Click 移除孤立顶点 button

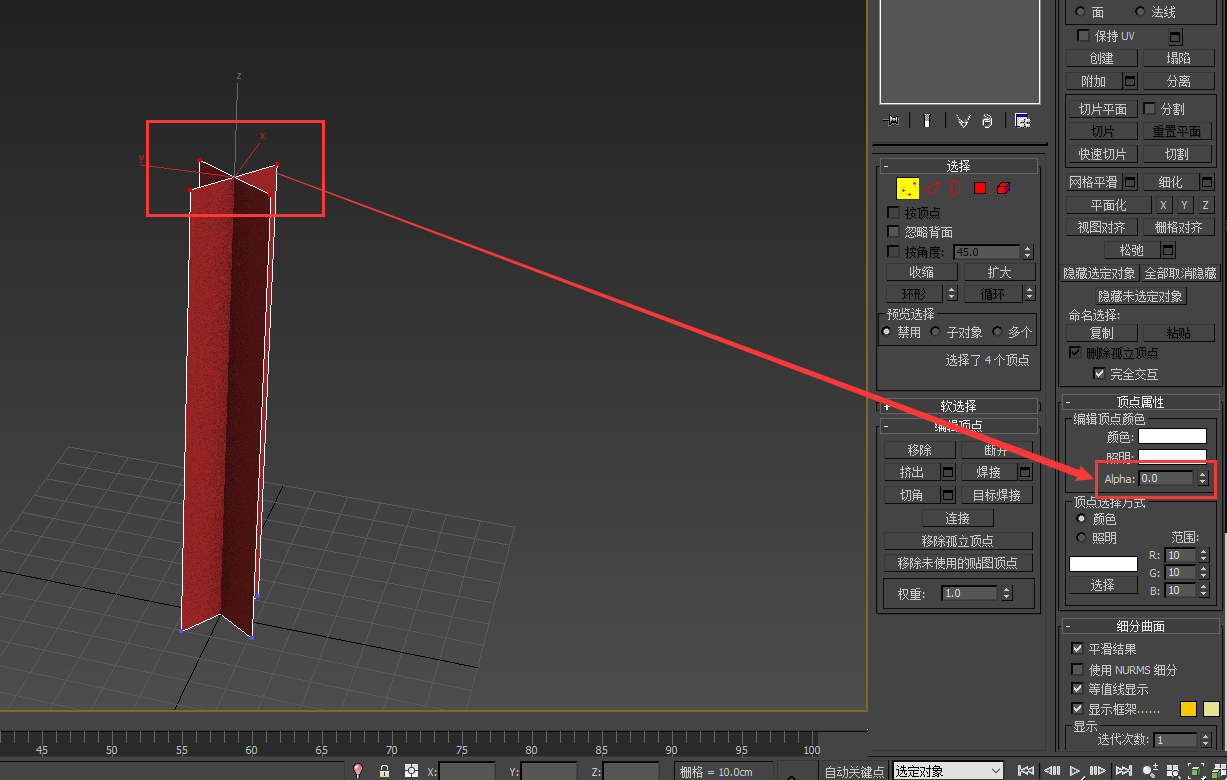(958, 540)
